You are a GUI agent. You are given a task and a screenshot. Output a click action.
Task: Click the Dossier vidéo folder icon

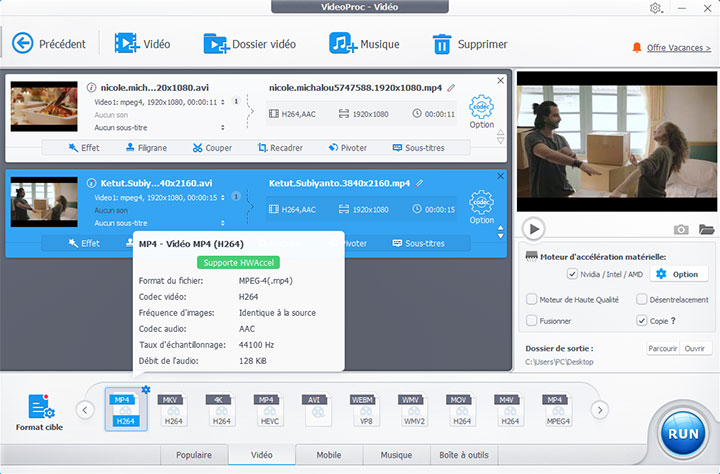click(215, 44)
